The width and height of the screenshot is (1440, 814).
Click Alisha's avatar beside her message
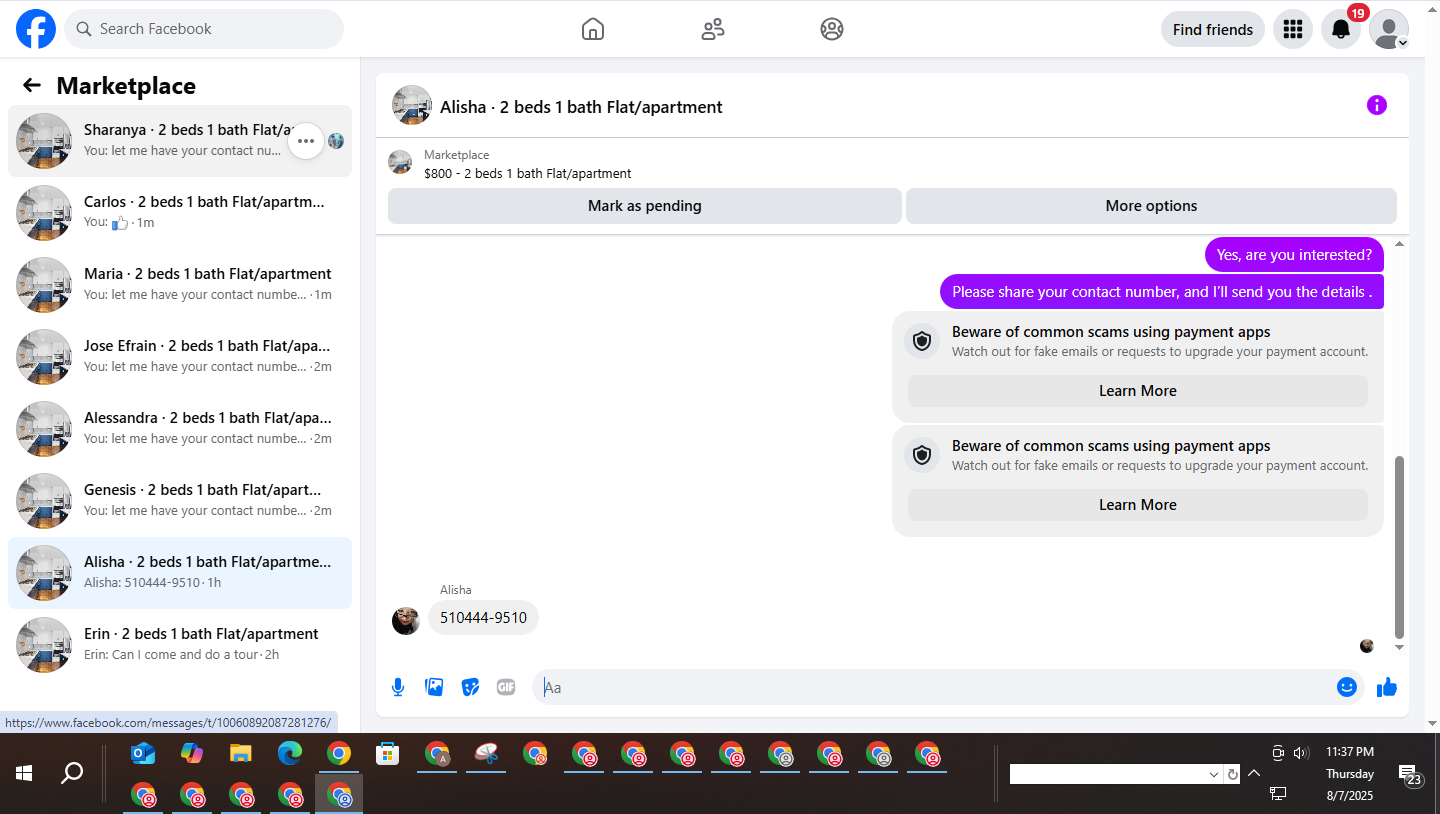pos(406,621)
